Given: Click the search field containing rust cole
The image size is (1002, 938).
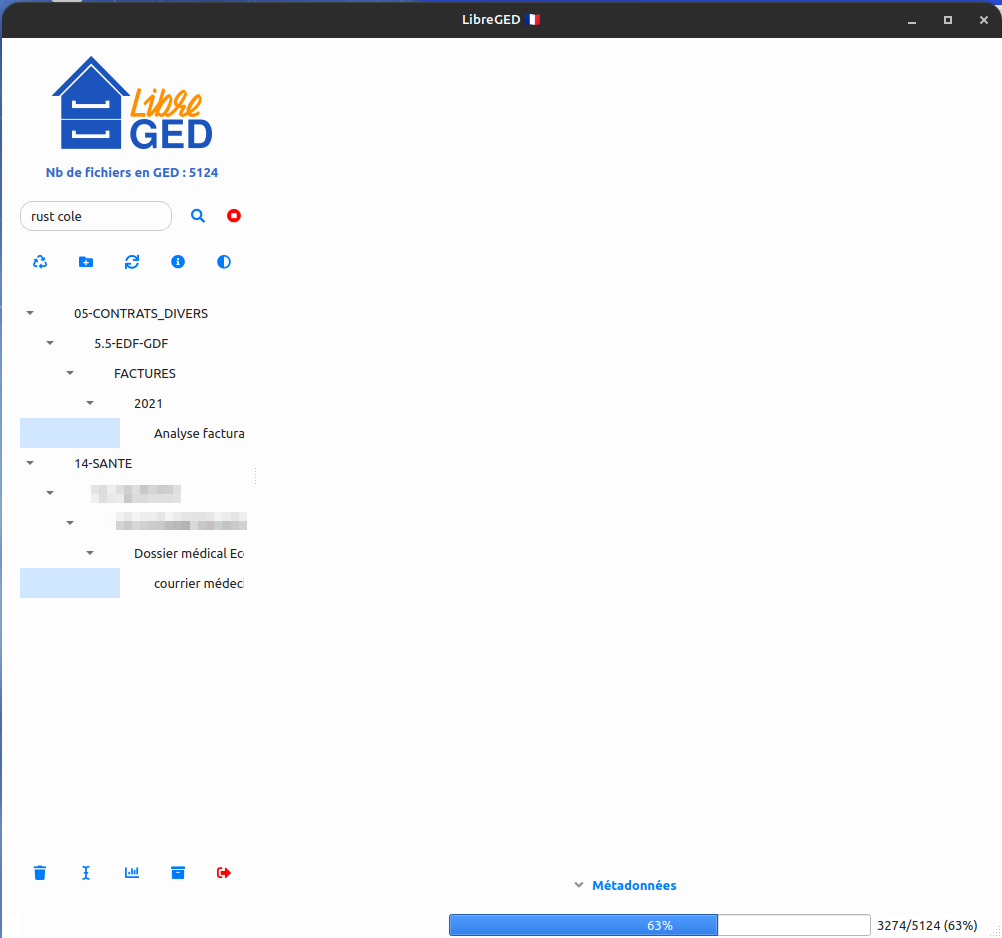Looking at the screenshot, I should (96, 216).
